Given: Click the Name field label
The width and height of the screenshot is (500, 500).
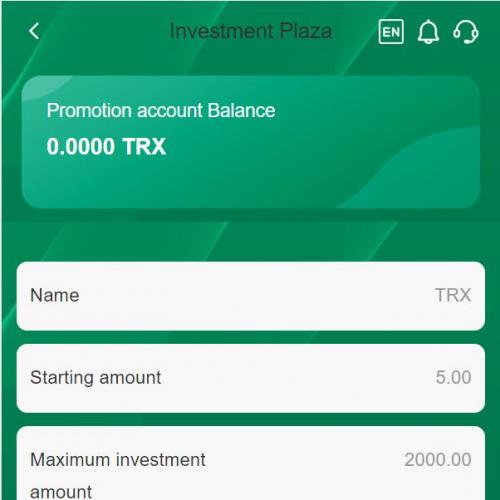Looking at the screenshot, I should [x=55, y=295].
